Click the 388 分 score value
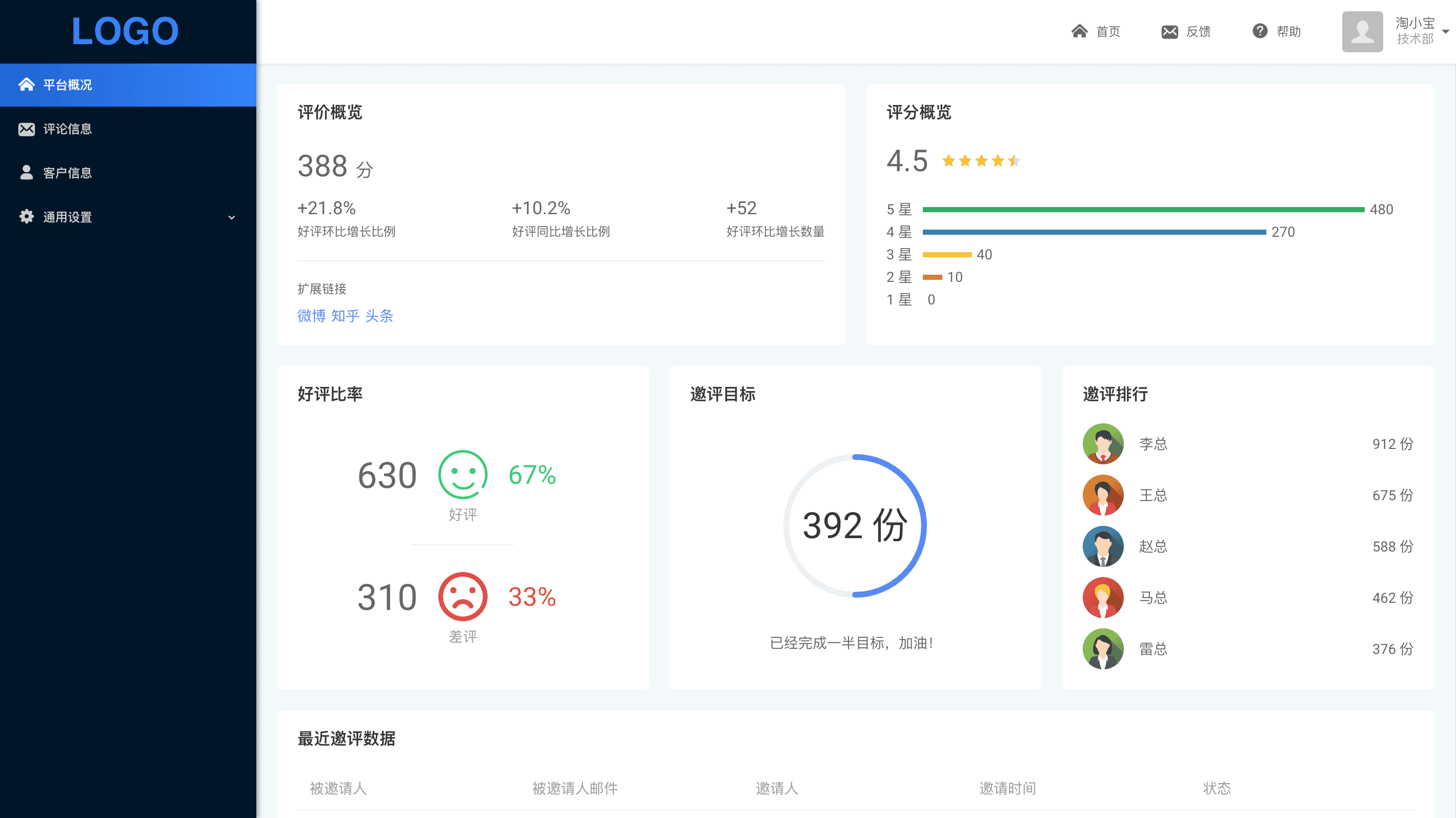This screenshot has width=1456, height=818. click(335, 166)
